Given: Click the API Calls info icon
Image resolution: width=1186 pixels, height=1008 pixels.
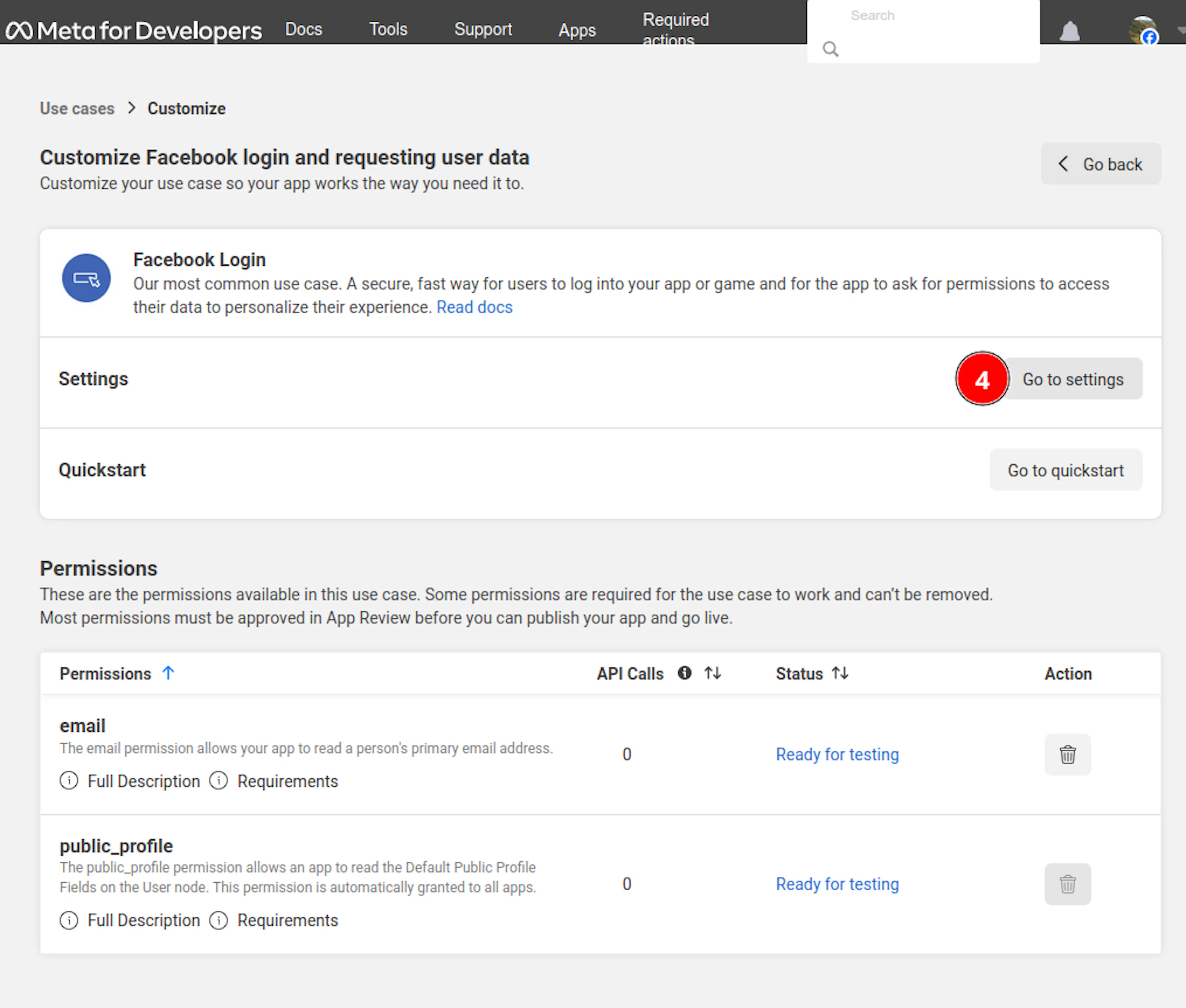Looking at the screenshot, I should point(685,673).
